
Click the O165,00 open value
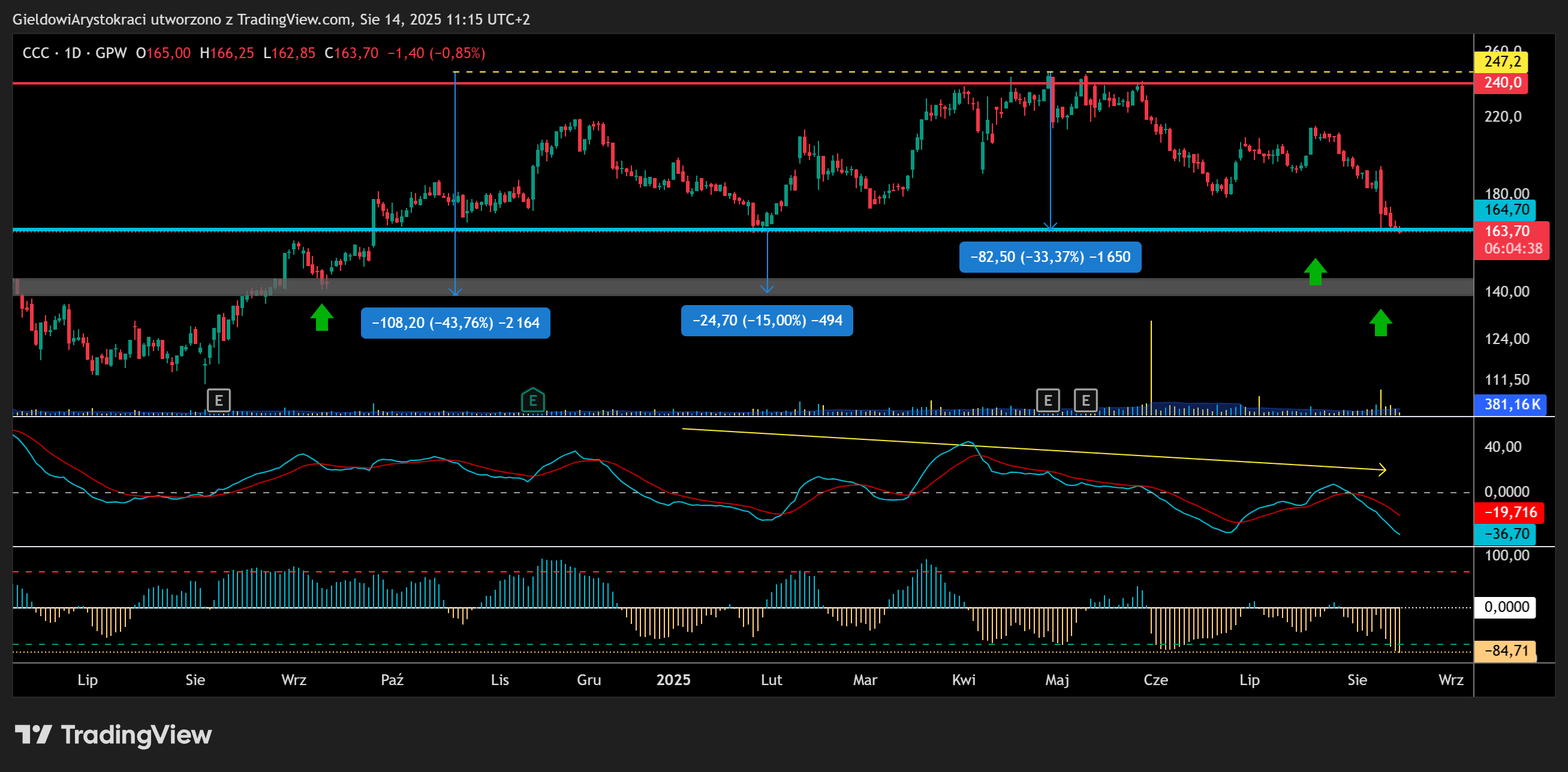click(163, 53)
